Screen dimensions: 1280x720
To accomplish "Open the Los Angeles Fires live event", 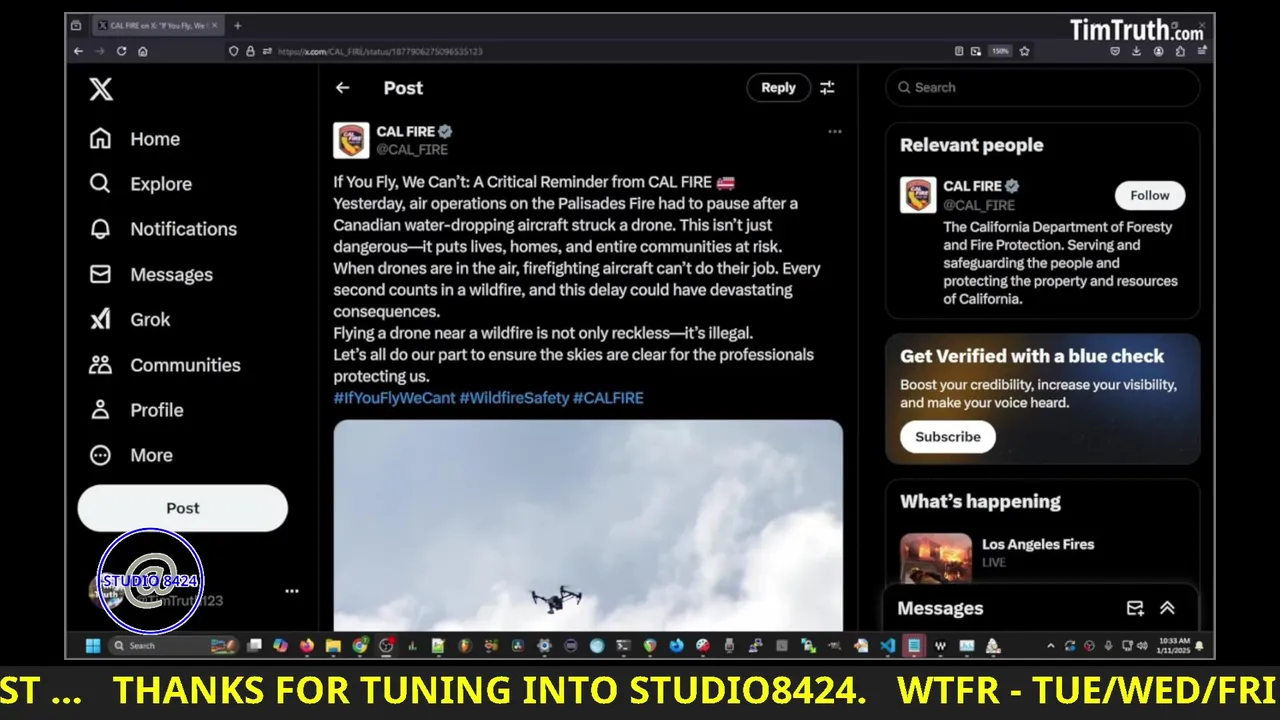I will (x=1038, y=544).
